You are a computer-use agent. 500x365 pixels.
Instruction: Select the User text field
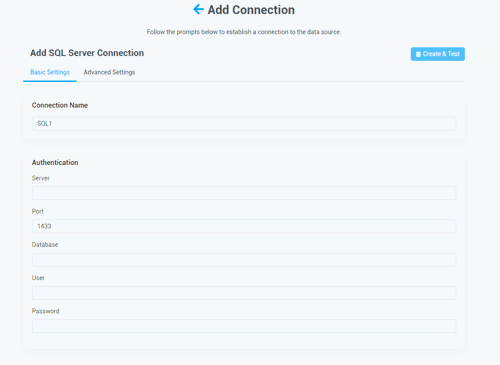click(244, 293)
